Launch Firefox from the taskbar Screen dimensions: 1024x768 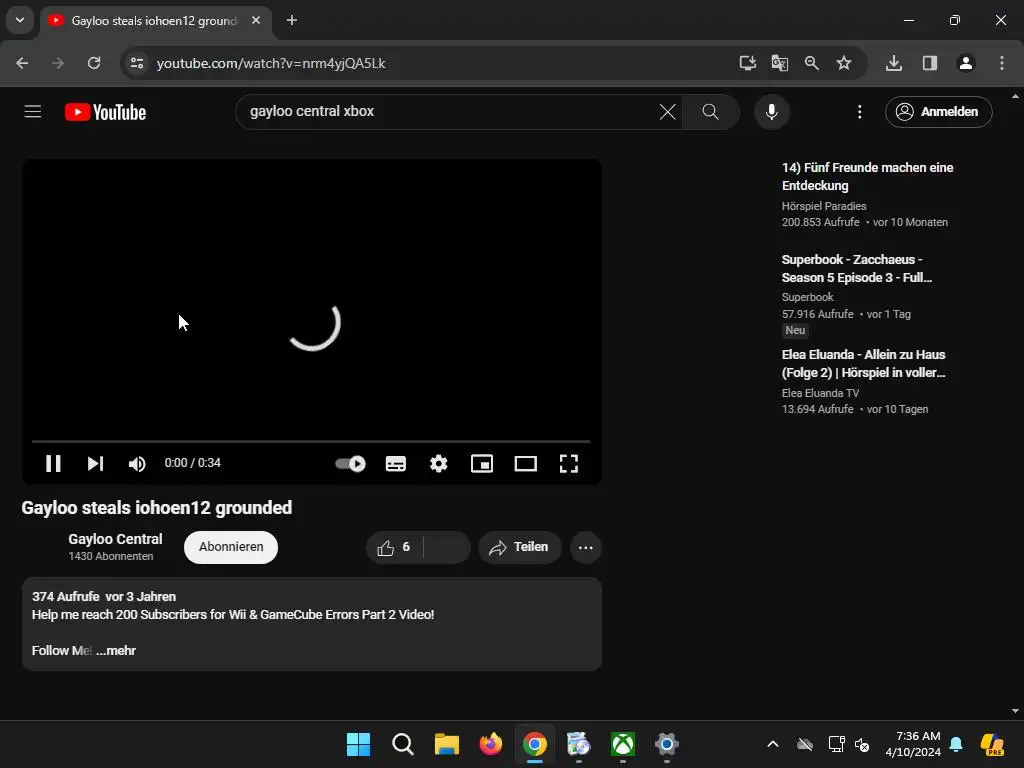[490, 744]
